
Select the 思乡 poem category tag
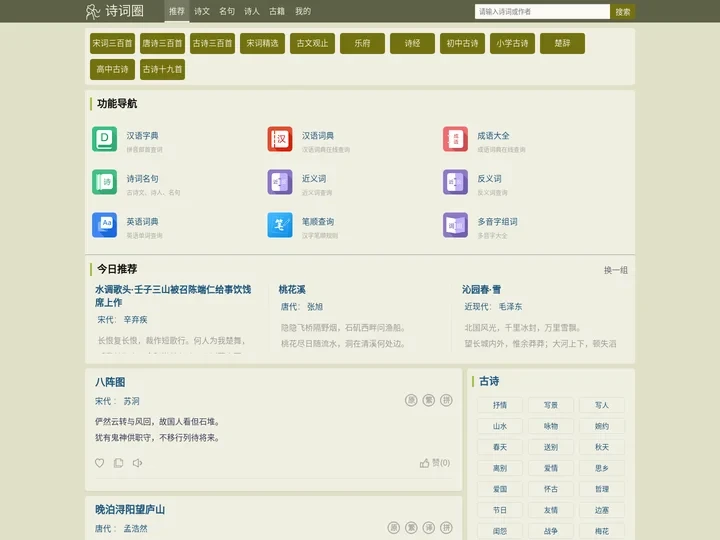602,468
